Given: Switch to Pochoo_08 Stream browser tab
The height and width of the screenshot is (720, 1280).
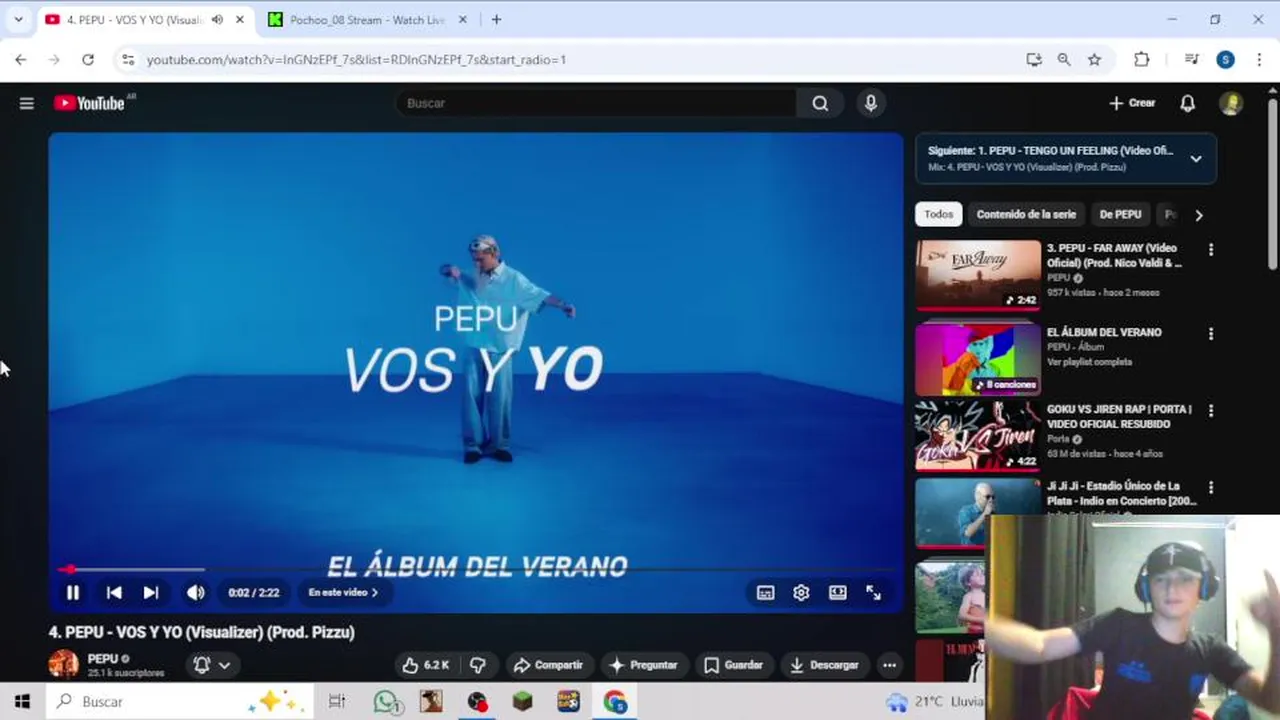Looking at the screenshot, I should tap(366, 20).
